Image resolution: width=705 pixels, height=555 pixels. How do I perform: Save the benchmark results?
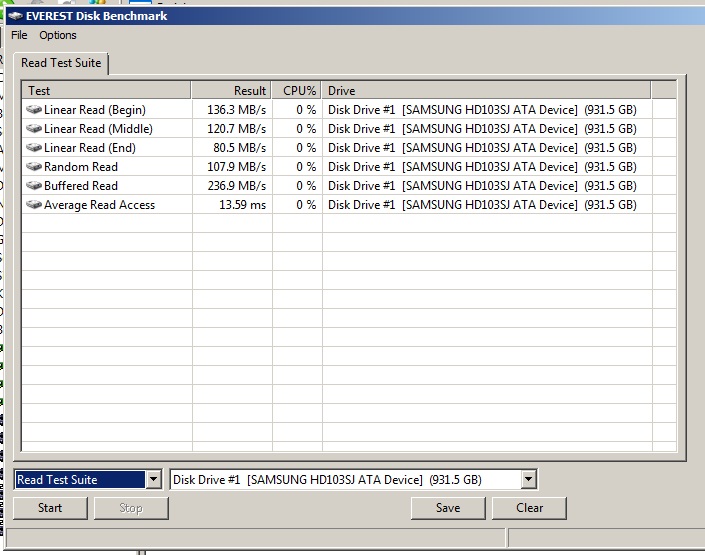tap(448, 508)
